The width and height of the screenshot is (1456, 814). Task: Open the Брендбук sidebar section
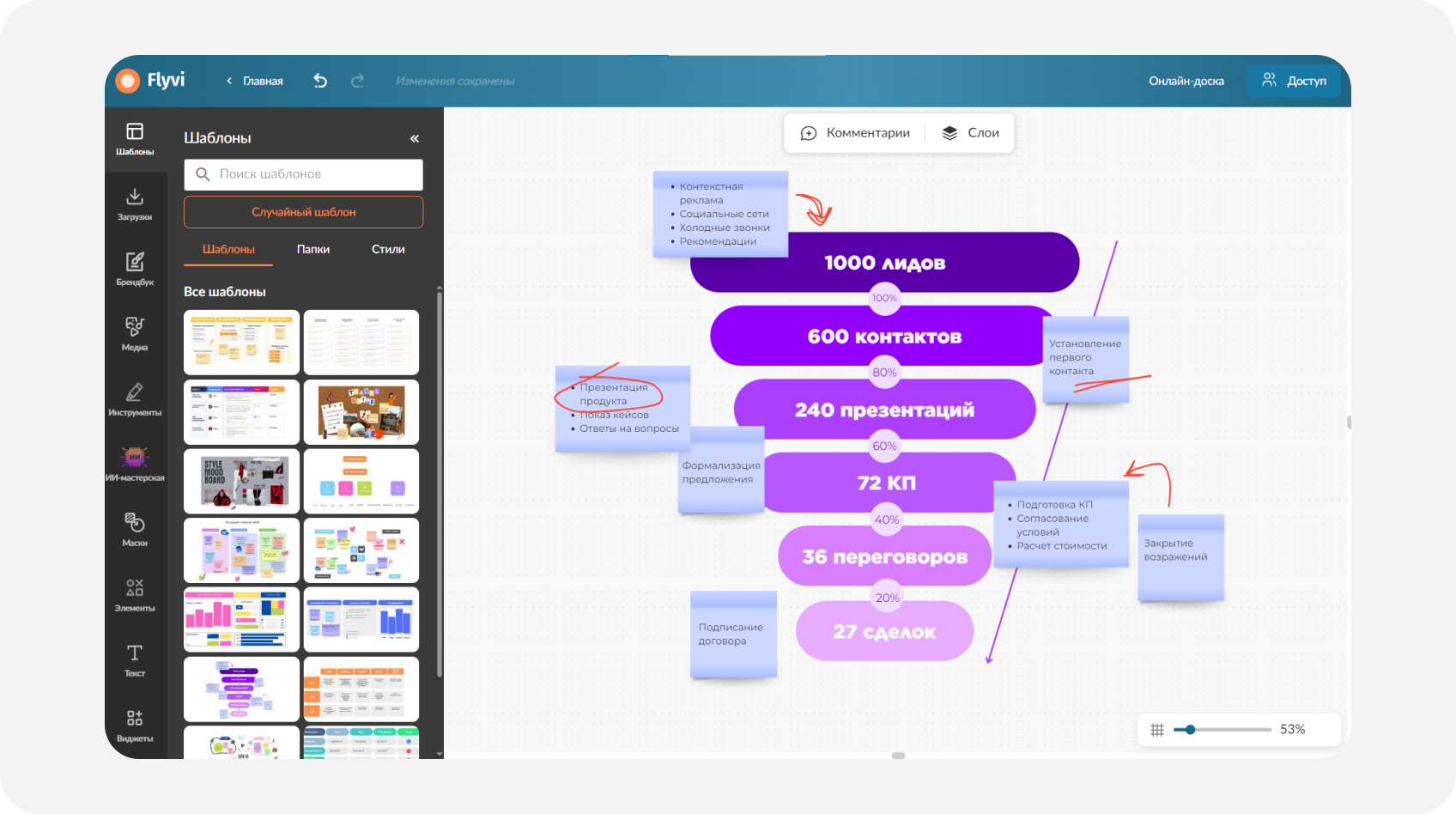tap(135, 270)
